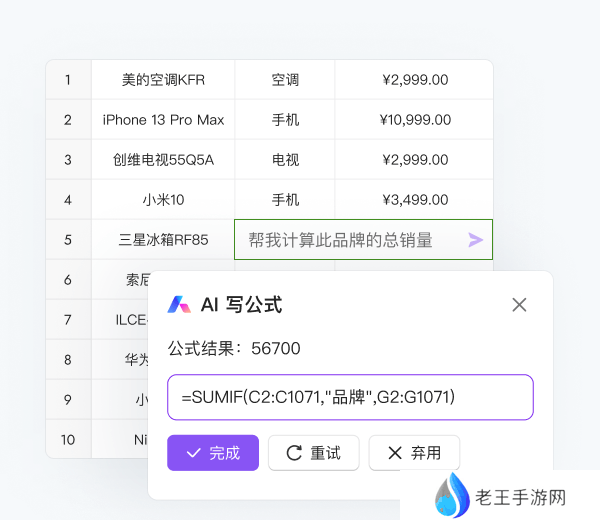
Task: Close the AI 写公式 dialog
Action: point(519,305)
